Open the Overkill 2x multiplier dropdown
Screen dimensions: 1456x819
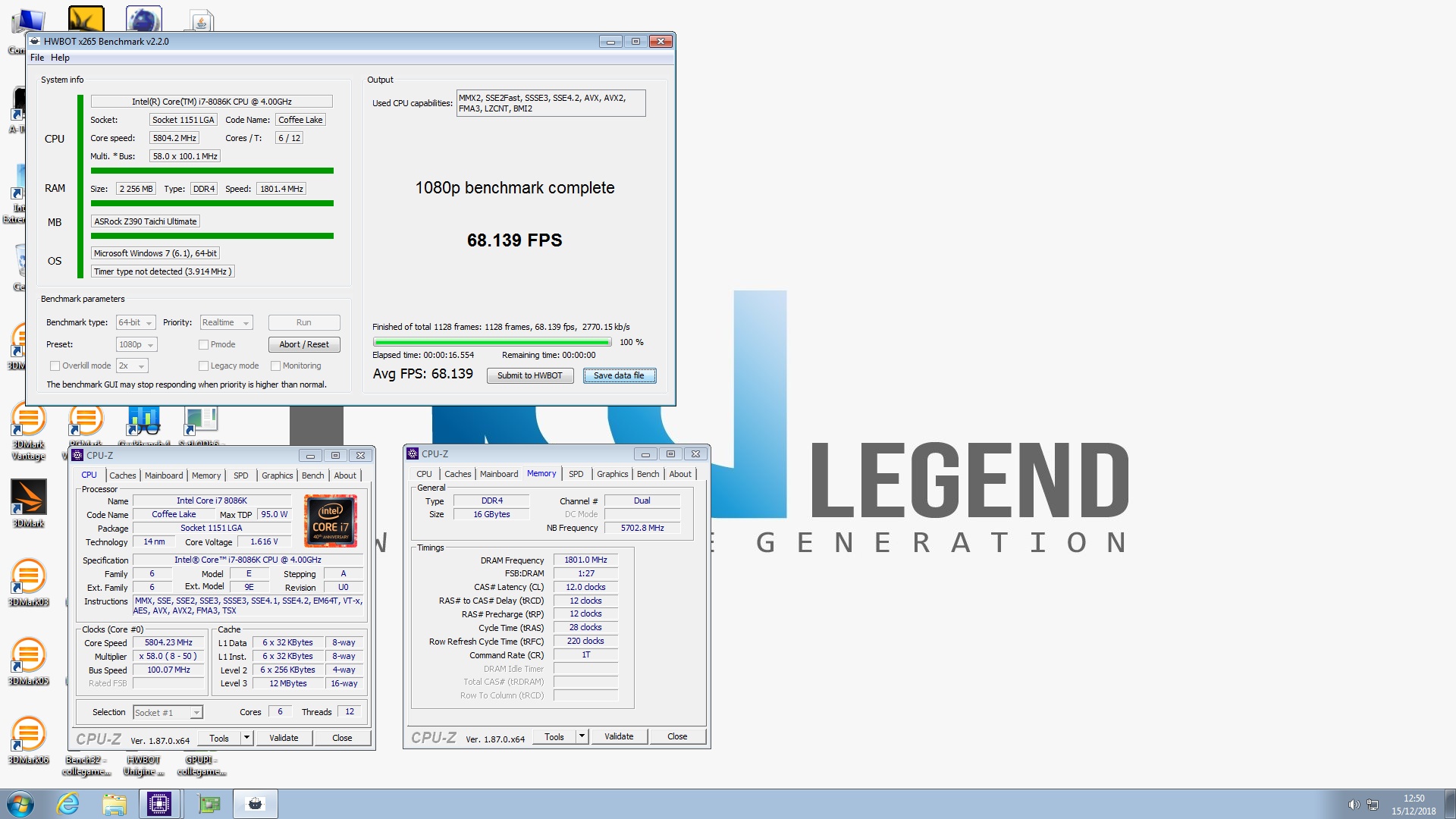tap(131, 366)
